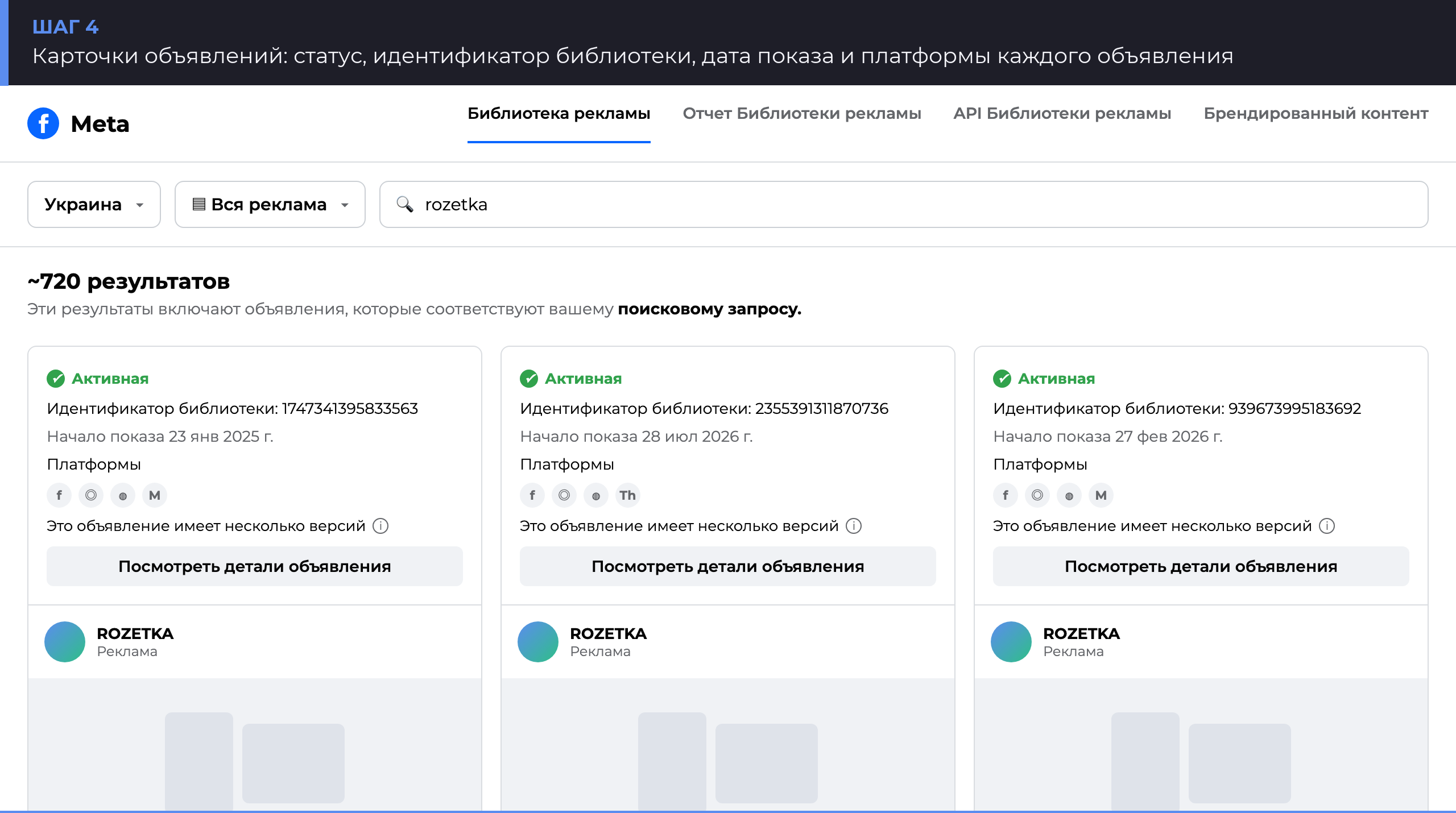Click ROZETKA page name under ad 939673995183692
Viewport: 1456px width, 813px height.
coord(1082,633)
